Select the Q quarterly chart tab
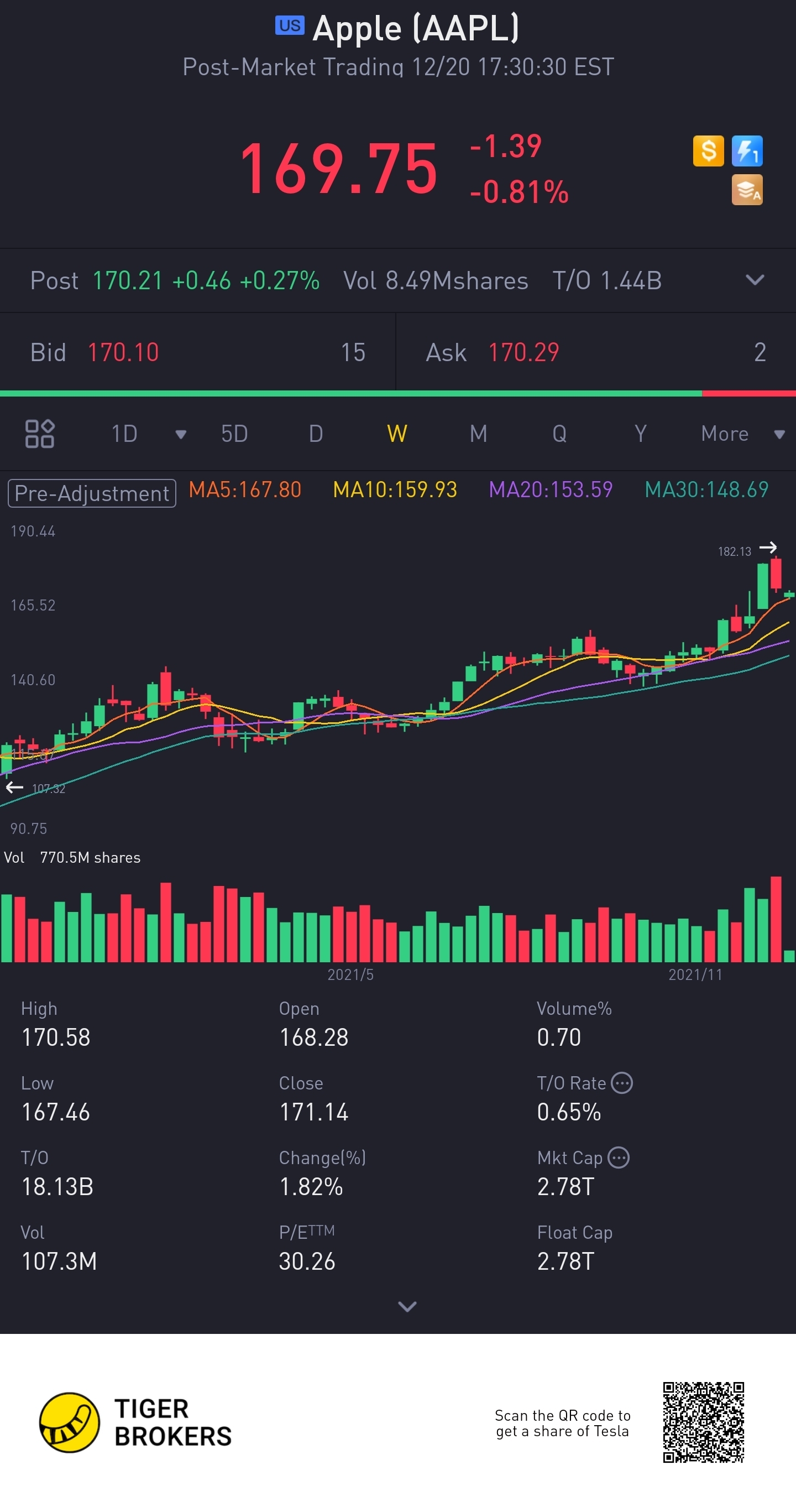The image size is (796, 1512). coord(559,434)
